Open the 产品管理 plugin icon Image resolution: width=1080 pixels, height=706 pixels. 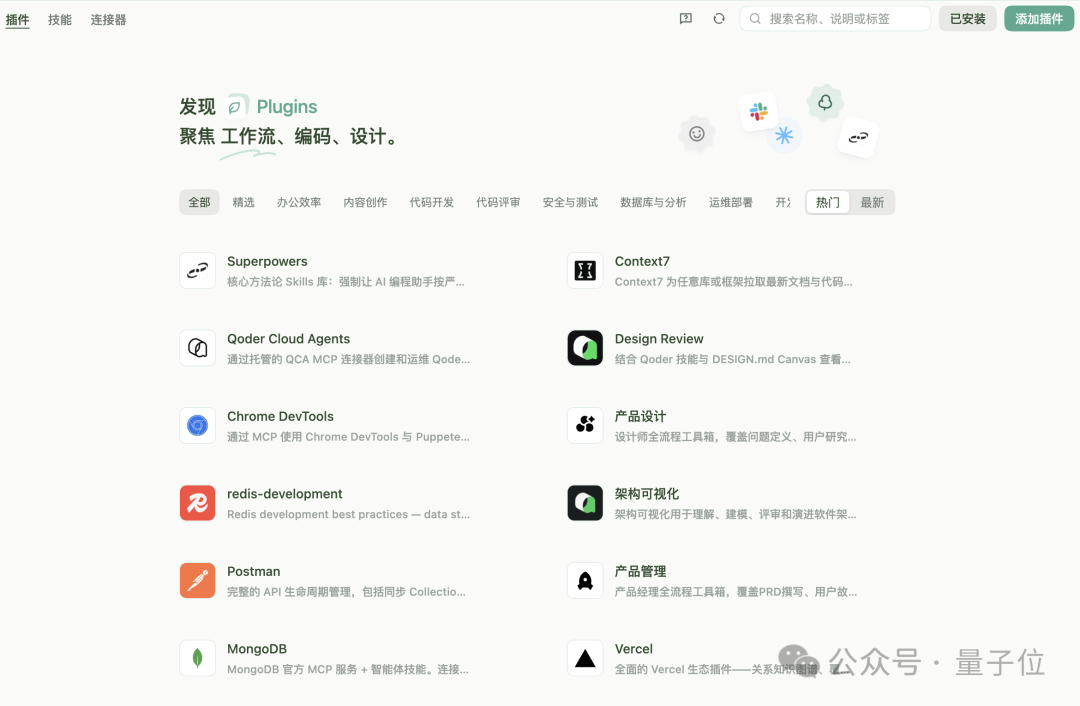coord(585,581)
